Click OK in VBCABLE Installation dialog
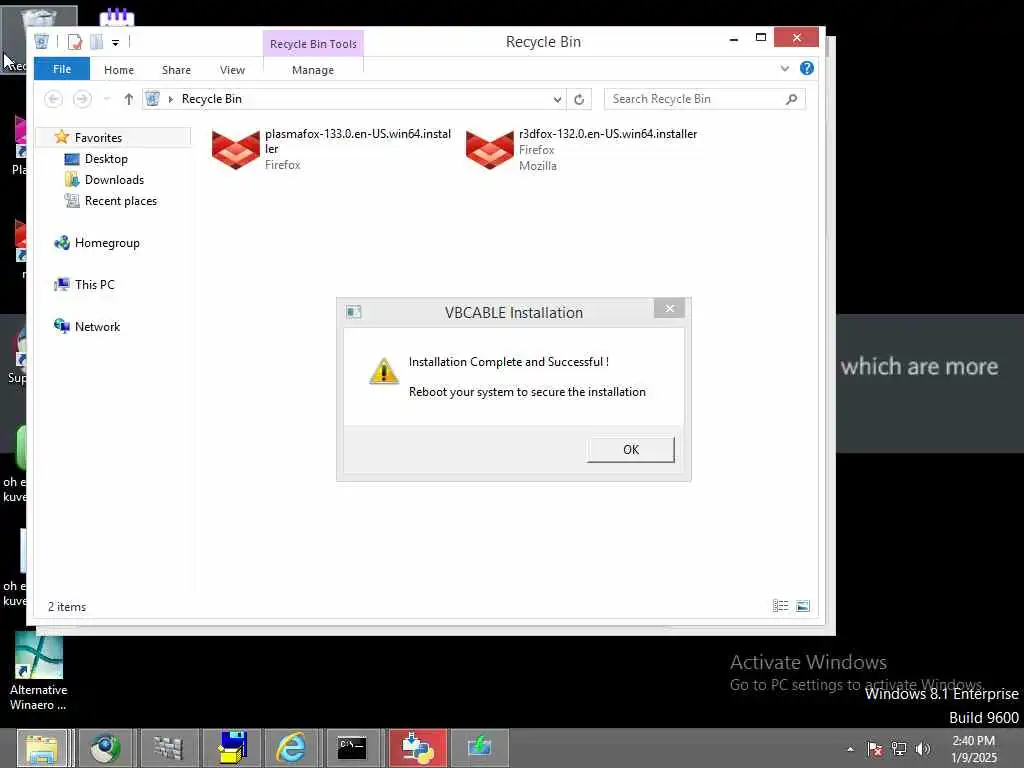The image size is (1024, 768). tap(630, 449)
